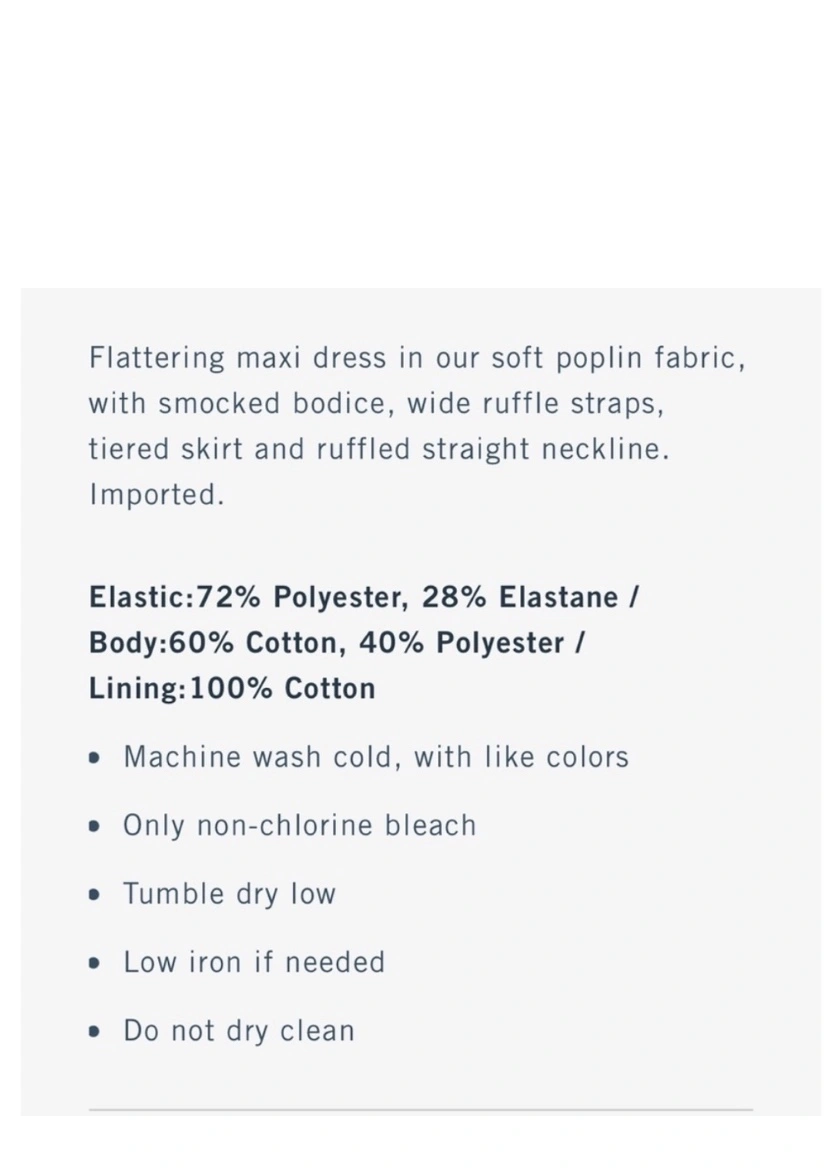This screenshot has height=1170, width=828.
Task: Click the 'Flattering maxi dress' opening line
Action: tap(417, 358)
